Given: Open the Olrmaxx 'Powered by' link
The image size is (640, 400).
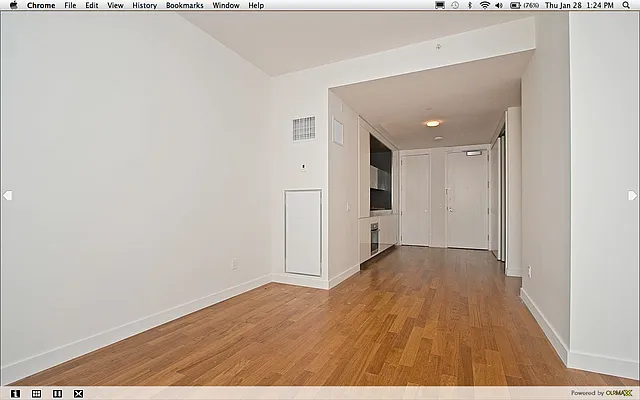Looking at the screenshot, I should tap(601, 393).
